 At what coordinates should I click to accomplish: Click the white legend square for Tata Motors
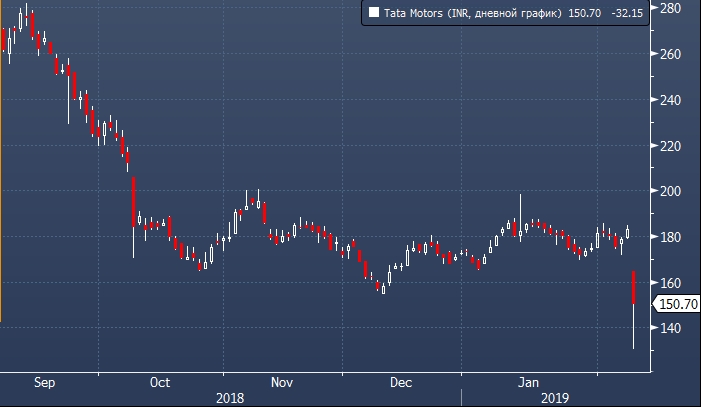click(x=374, y=13)
